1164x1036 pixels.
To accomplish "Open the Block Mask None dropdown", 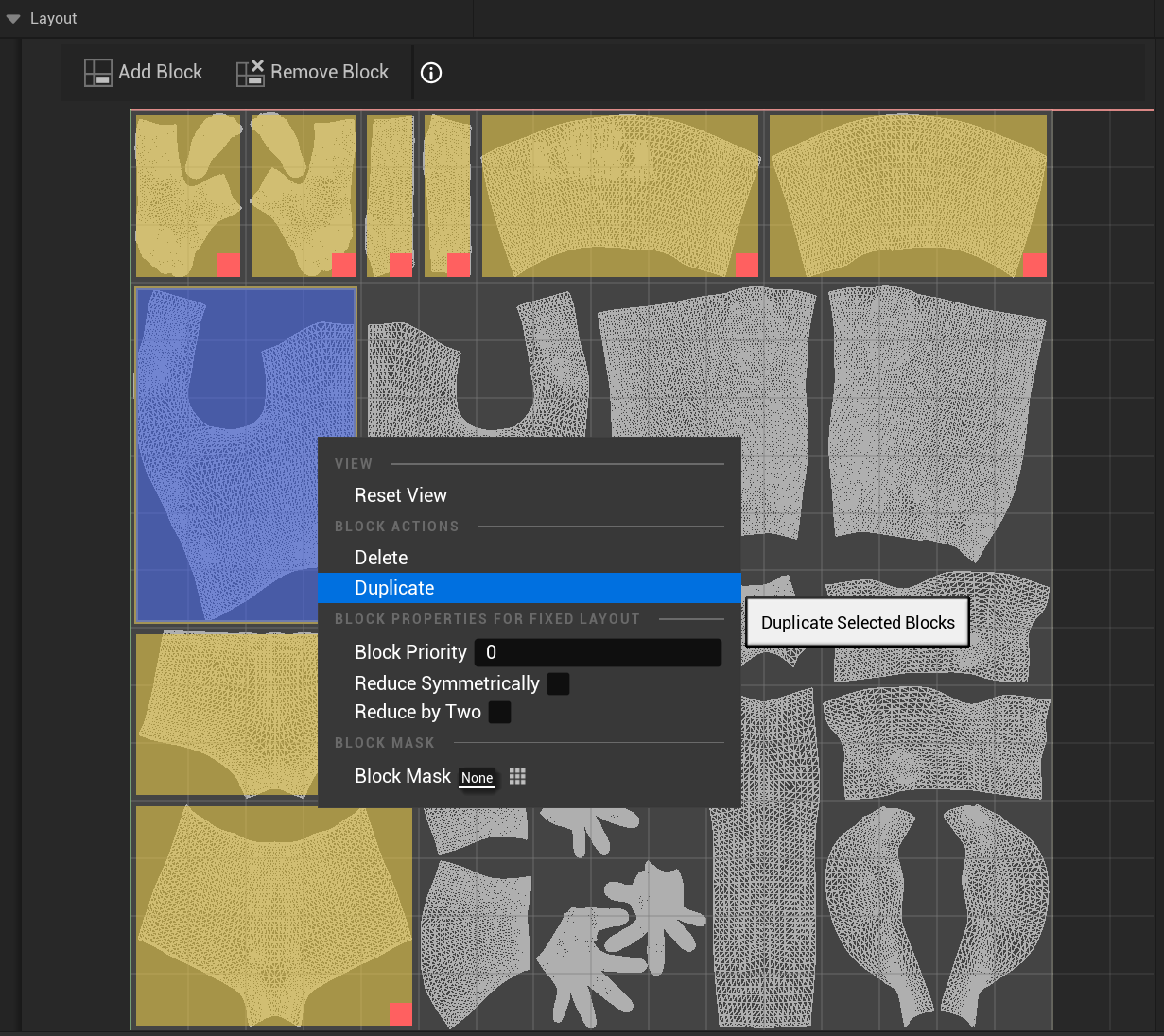I will [478, 777].
